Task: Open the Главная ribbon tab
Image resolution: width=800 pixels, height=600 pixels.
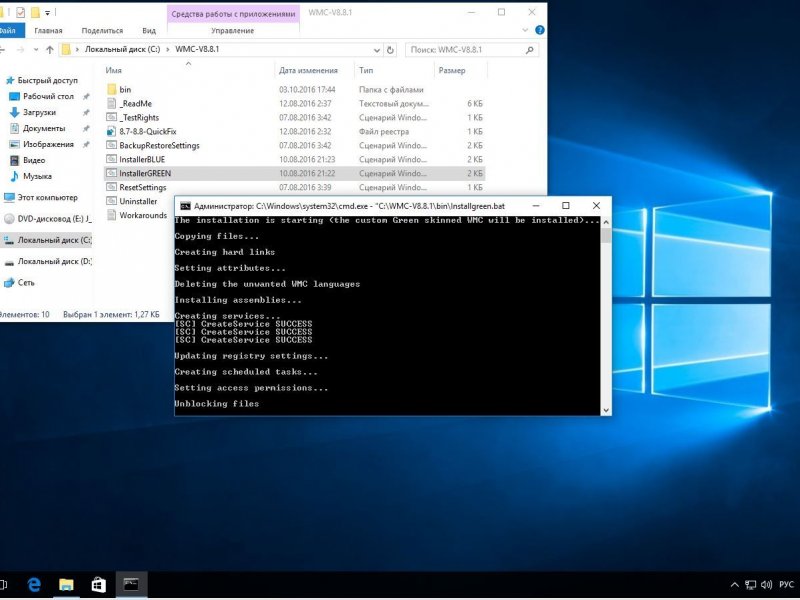Action: pyautogui.click(x=48, y=31)
